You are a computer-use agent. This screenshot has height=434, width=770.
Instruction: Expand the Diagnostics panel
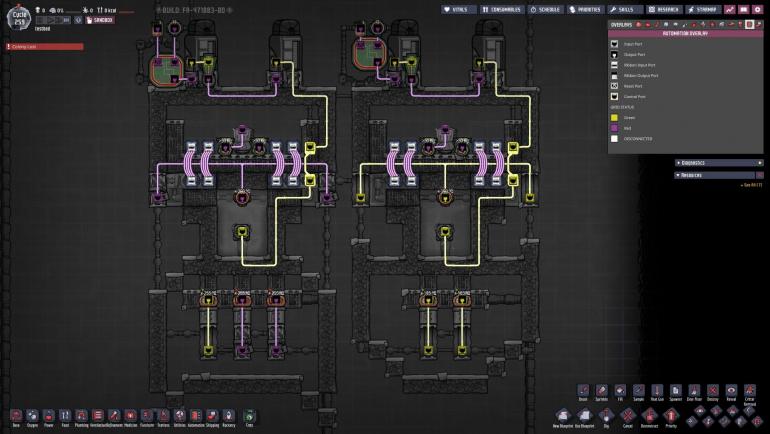tap(719, 163)
